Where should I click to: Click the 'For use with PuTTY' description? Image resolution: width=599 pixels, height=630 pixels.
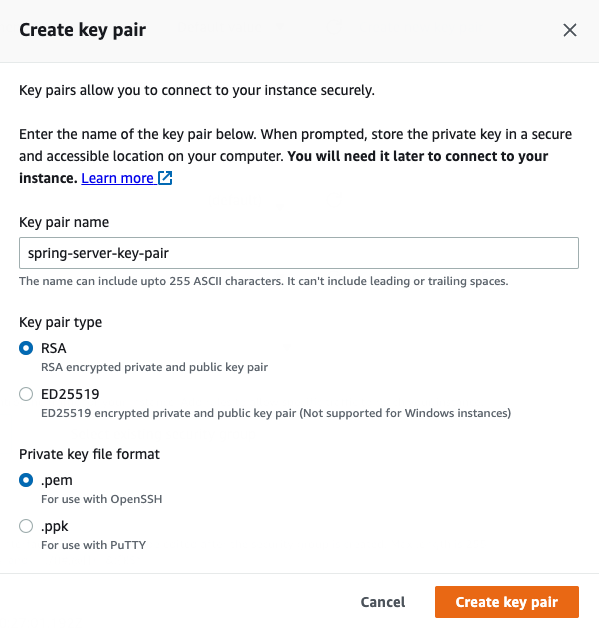point(94,545)
